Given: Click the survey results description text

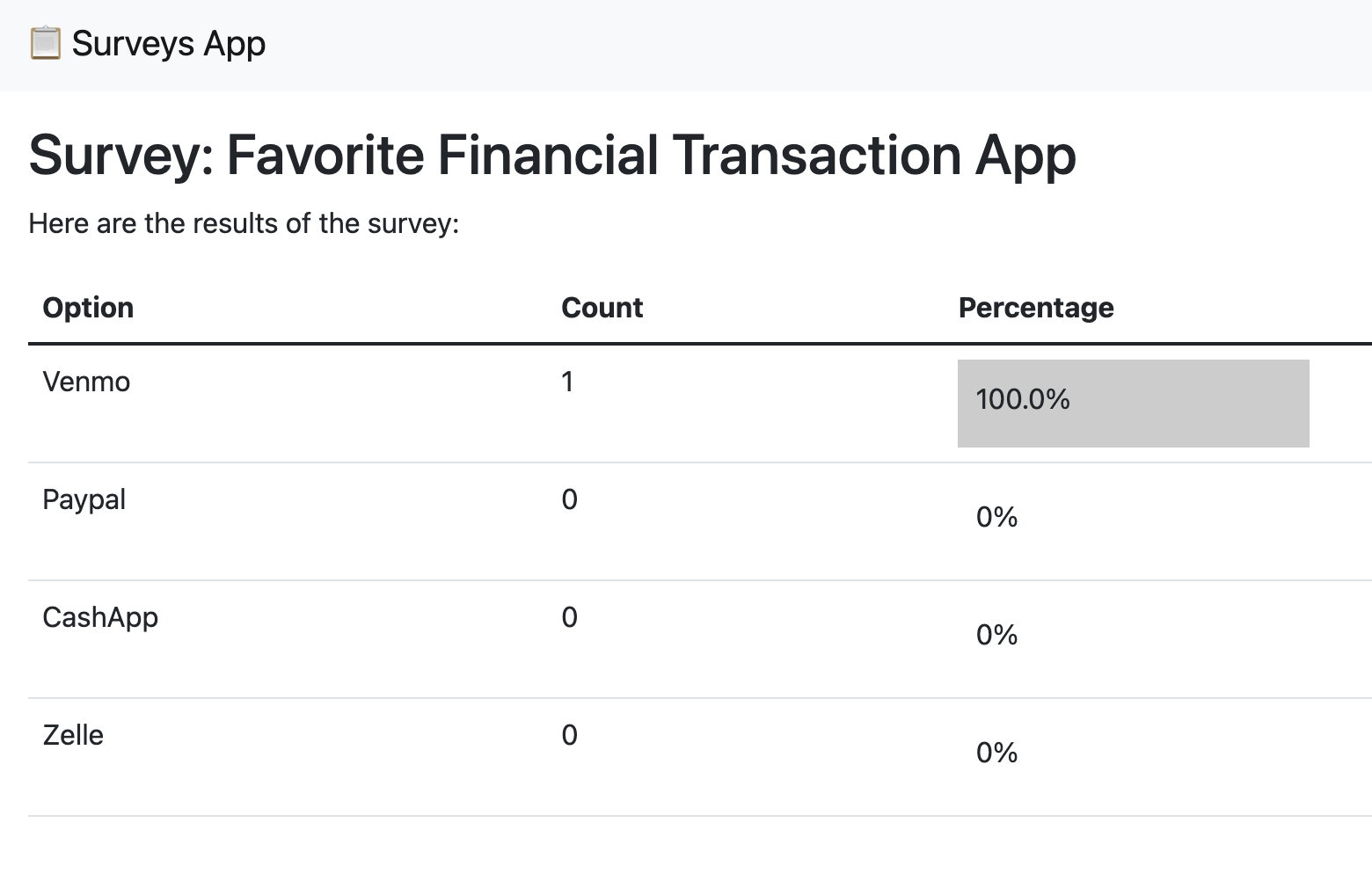Looking at the screenshot, I should pyautogui.click(x=244, y=222).
